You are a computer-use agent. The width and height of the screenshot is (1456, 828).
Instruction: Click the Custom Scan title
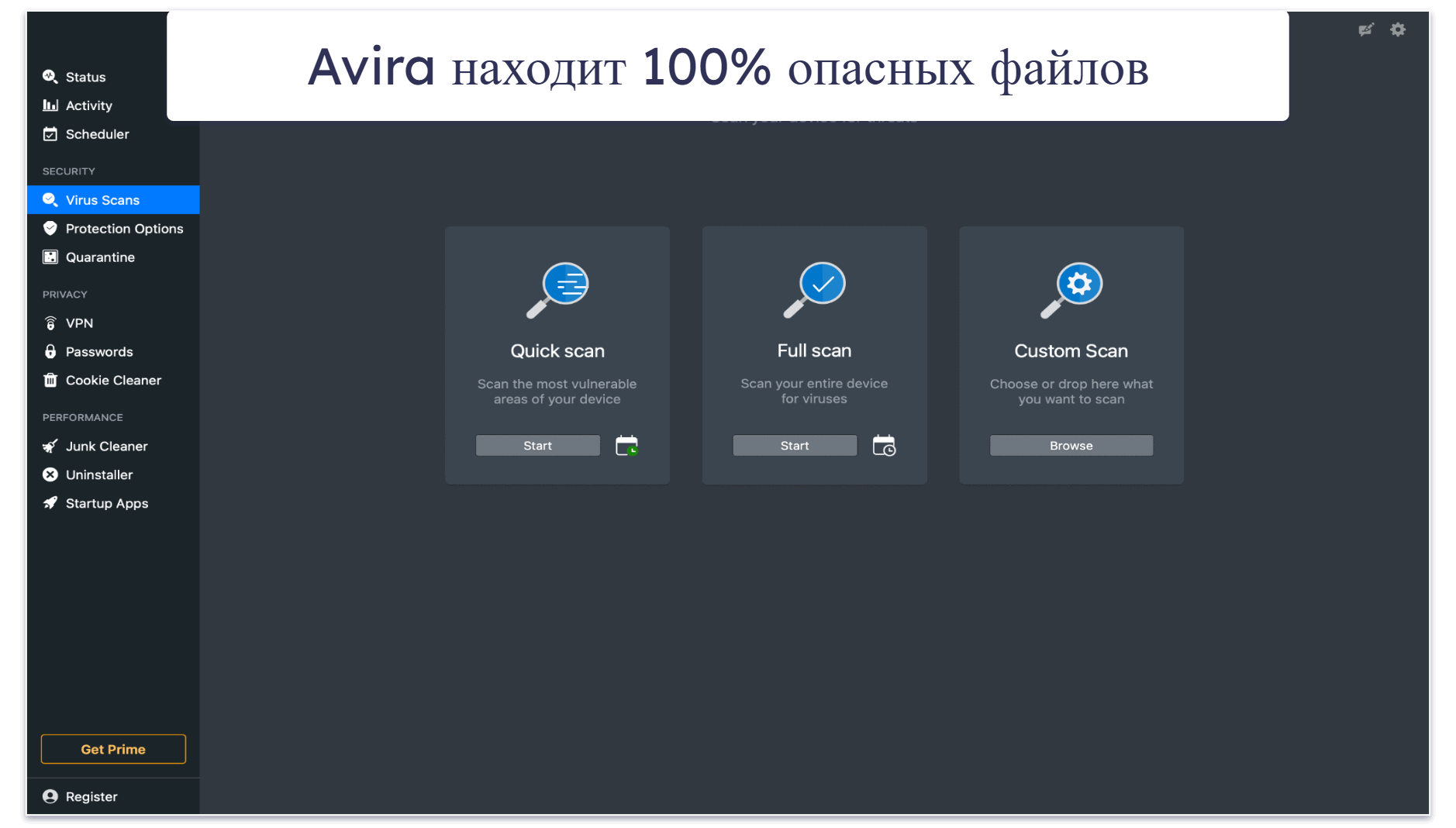(1071, 351)
